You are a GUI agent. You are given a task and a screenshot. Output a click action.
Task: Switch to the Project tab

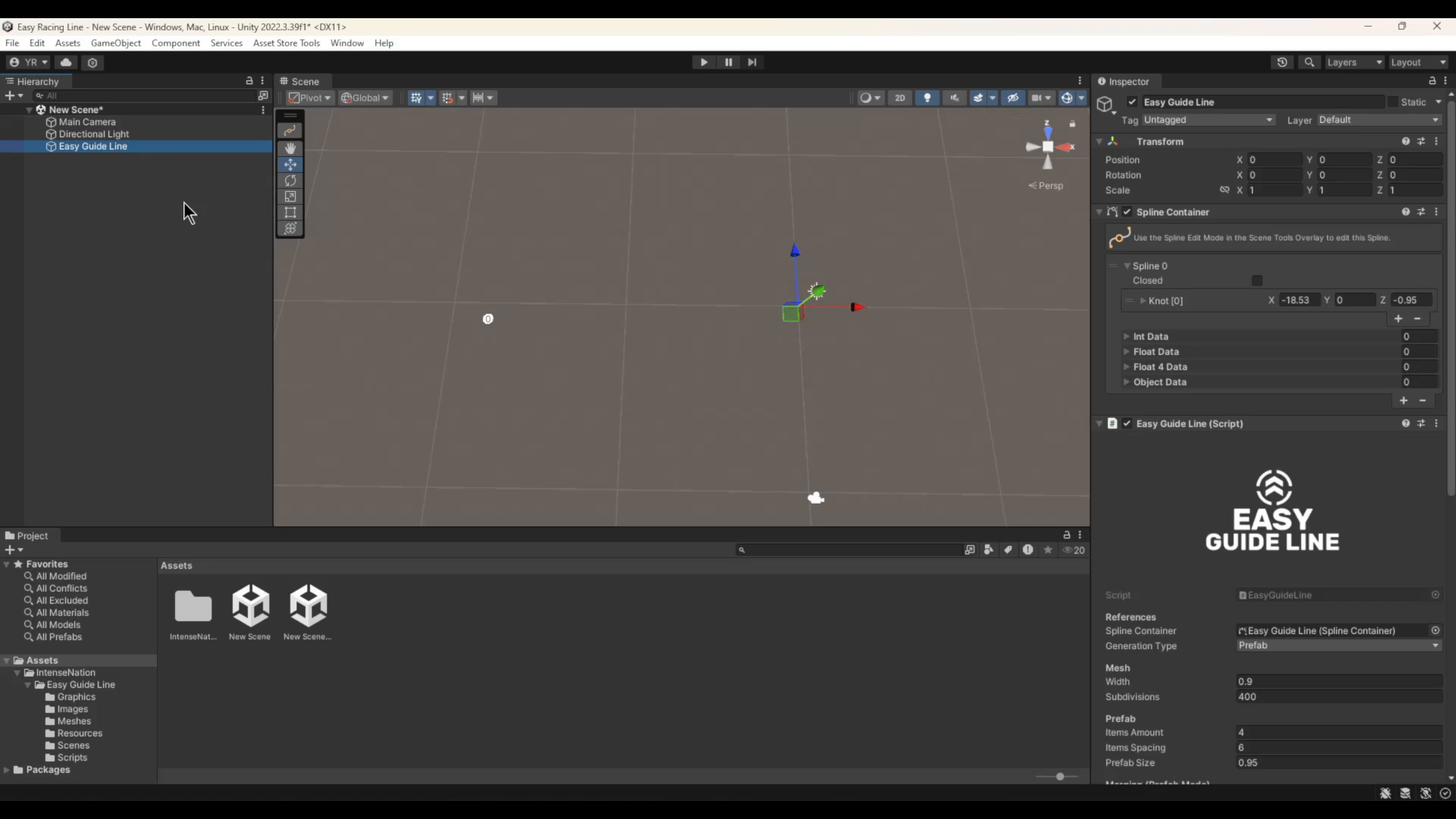pyautogui.click(x=27, y=536)
